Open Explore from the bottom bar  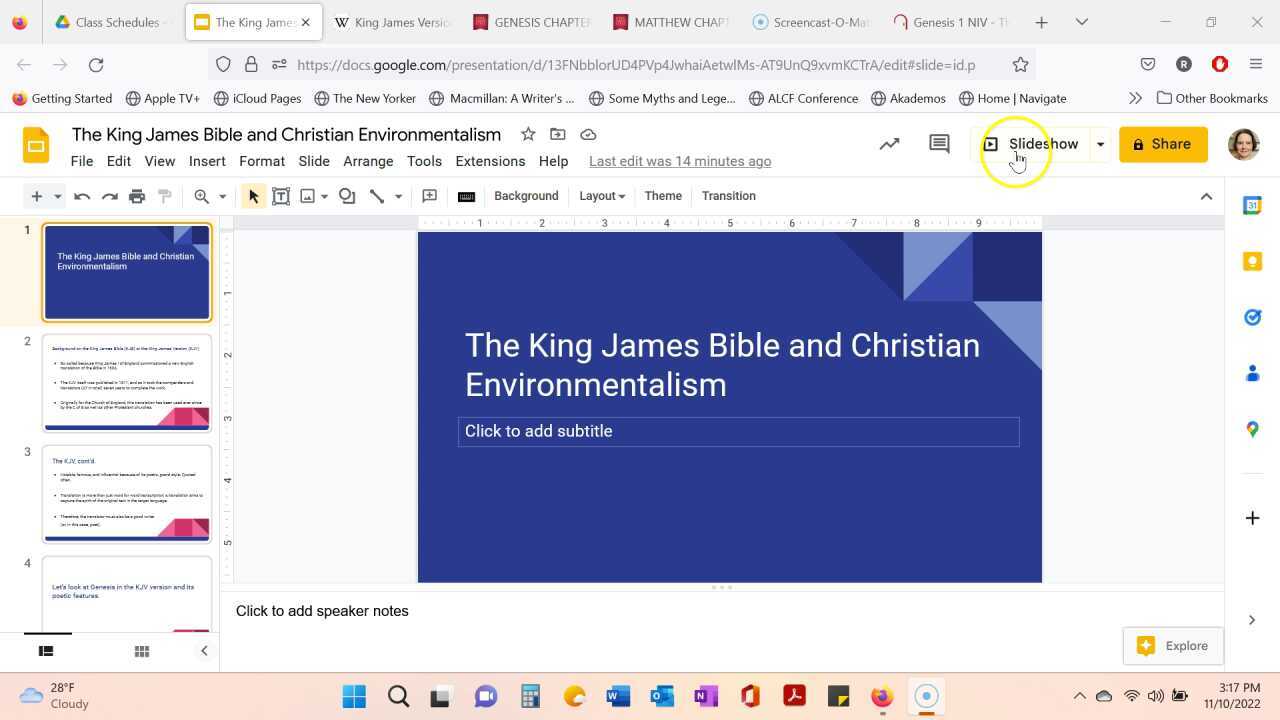coord(1172,645)
